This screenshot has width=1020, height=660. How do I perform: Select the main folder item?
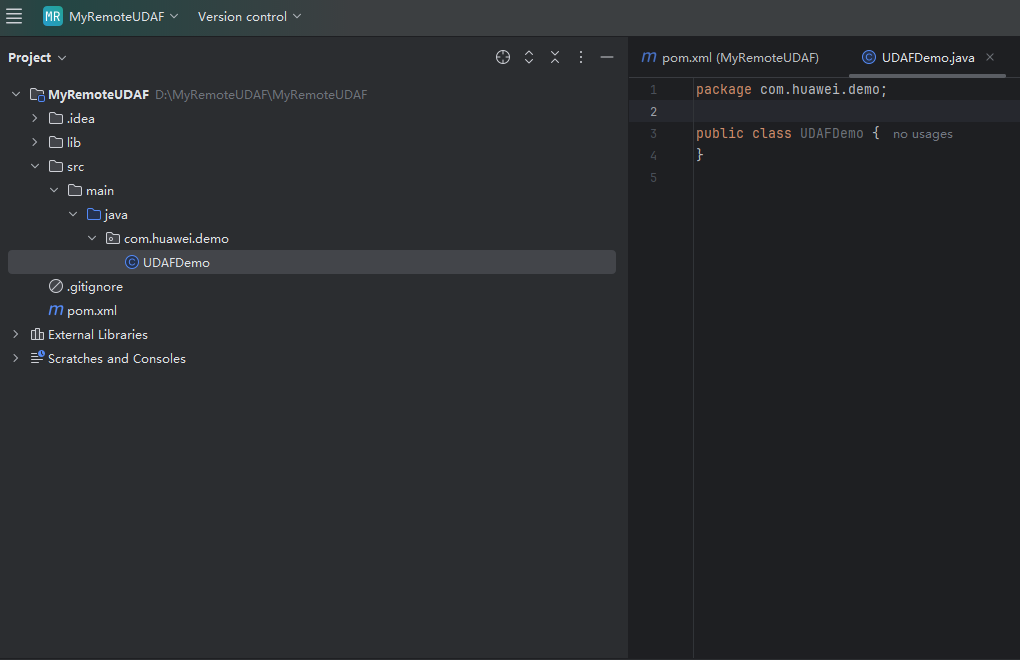click(x=100, y=191)
